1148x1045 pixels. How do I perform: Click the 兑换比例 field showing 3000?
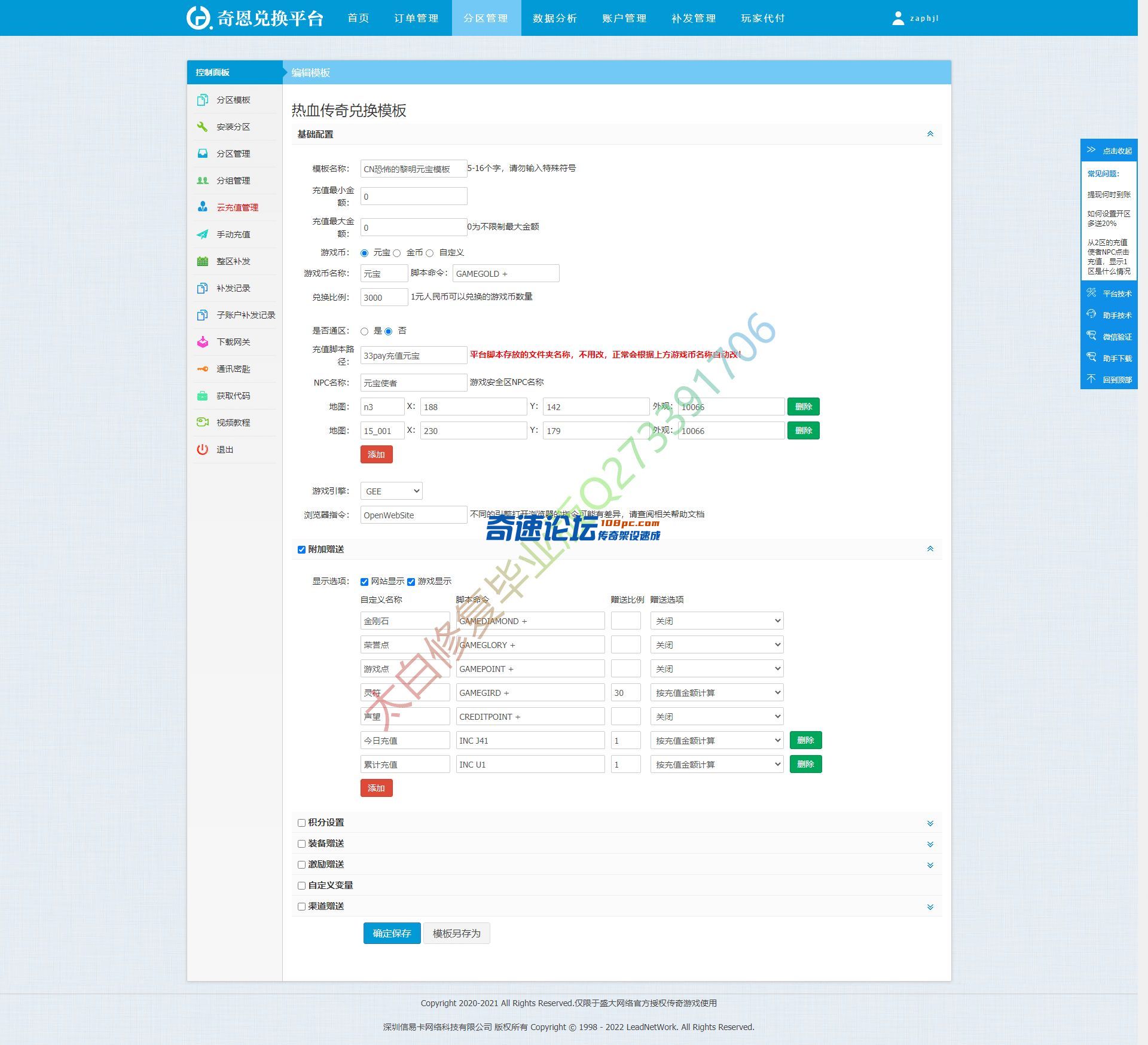click(x=384, y=297)
